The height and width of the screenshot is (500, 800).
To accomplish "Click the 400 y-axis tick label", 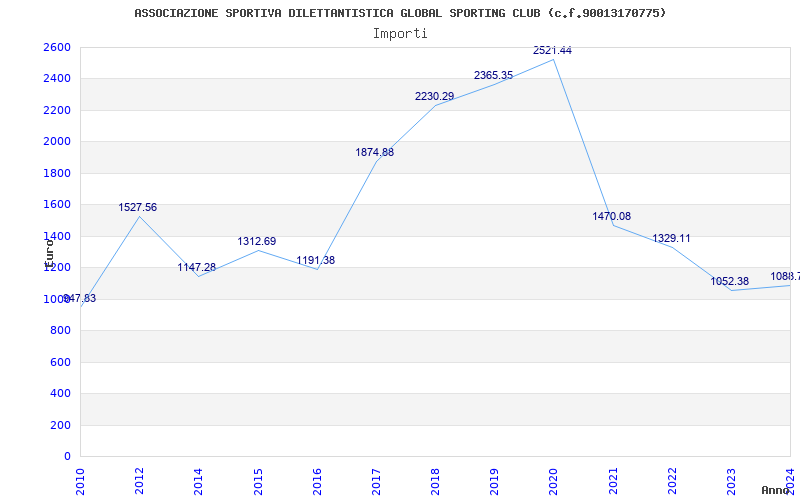I will pos(61,393).
